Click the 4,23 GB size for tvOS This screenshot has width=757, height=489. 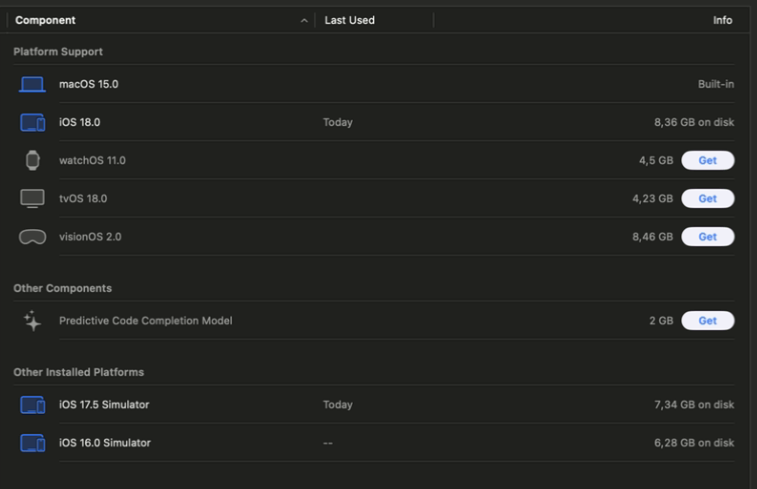pyautogui.click(x=653, y=198)
